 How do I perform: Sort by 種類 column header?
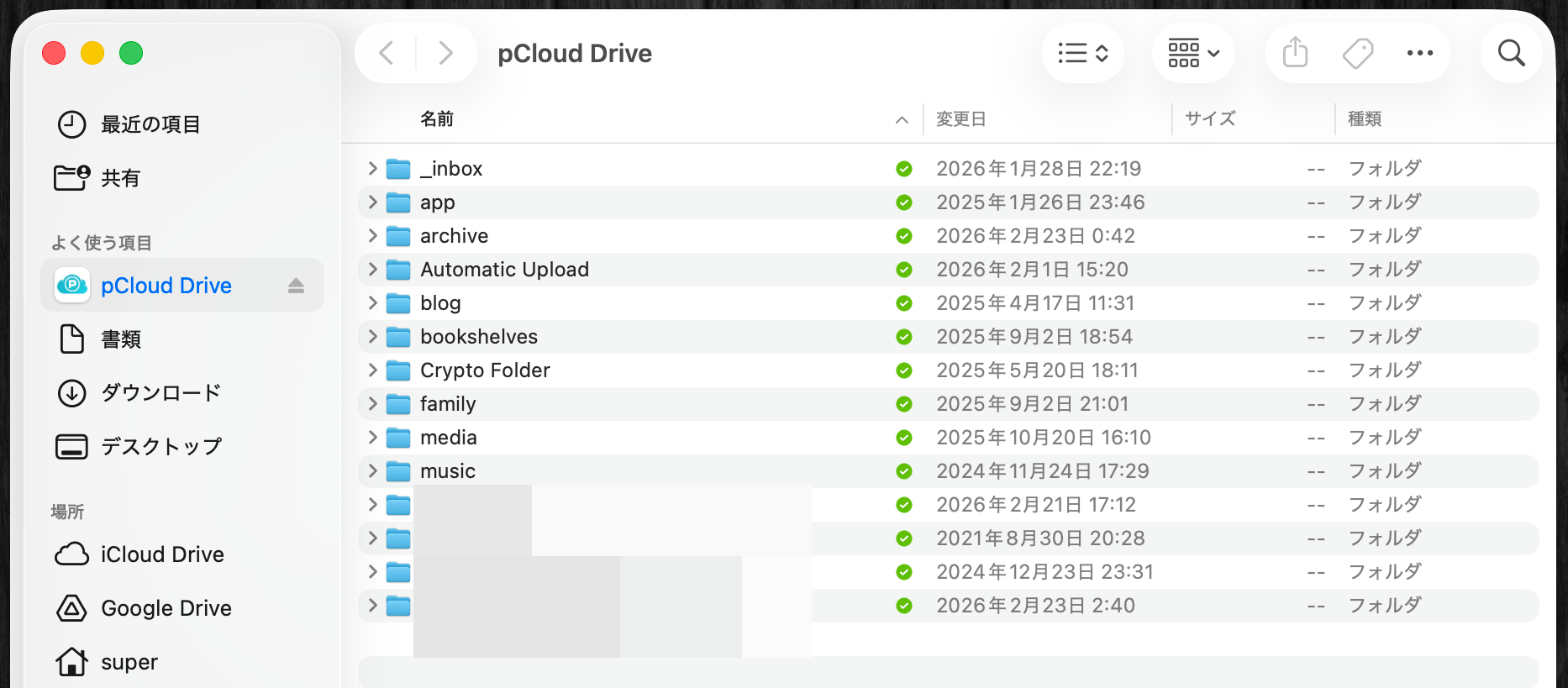coord(1365,119)
